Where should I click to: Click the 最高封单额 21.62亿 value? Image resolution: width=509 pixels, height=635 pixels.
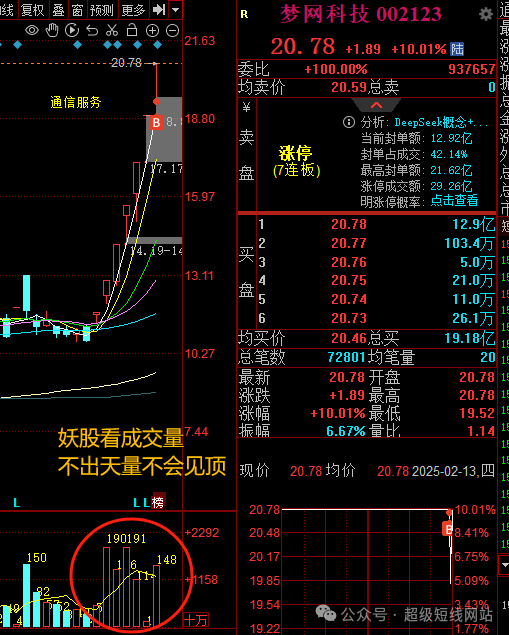pos(451,170)
